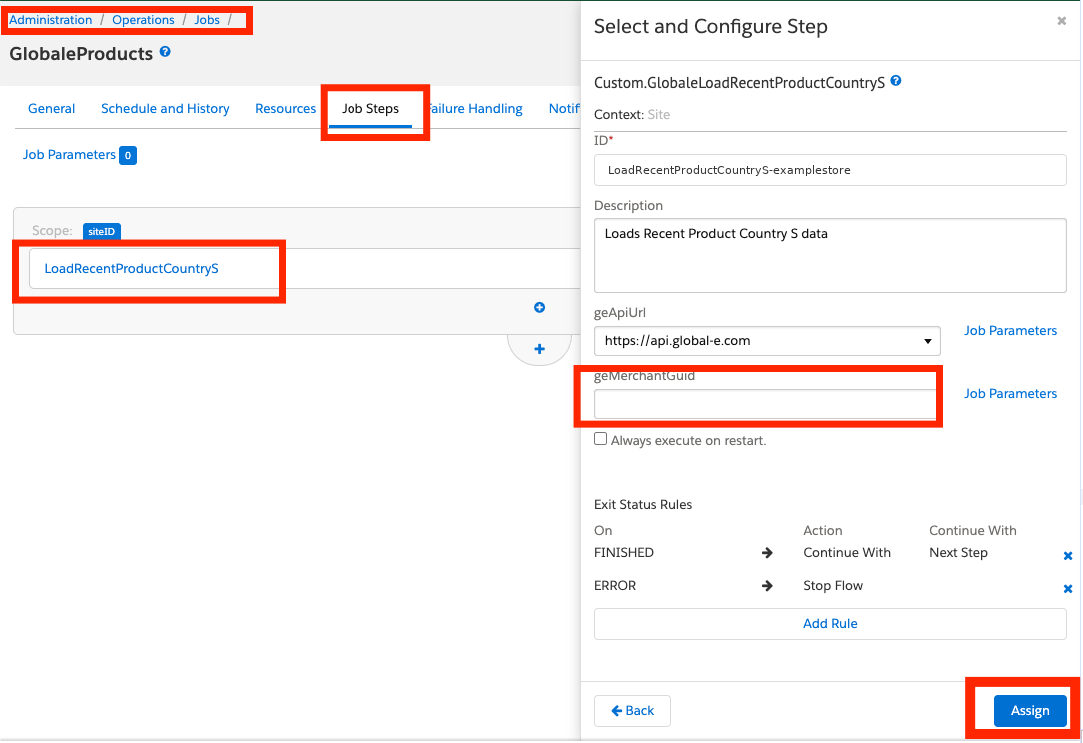Viewport: 1083px width, 743px height.
Task: Enable Always execute on restart checkbox
Action: [x=601, y=439]
